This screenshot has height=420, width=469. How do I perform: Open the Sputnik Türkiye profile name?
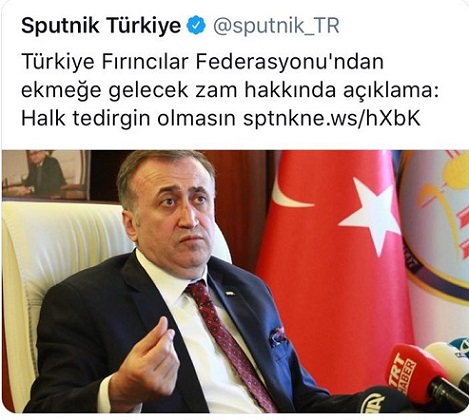(x=101, y=26)
